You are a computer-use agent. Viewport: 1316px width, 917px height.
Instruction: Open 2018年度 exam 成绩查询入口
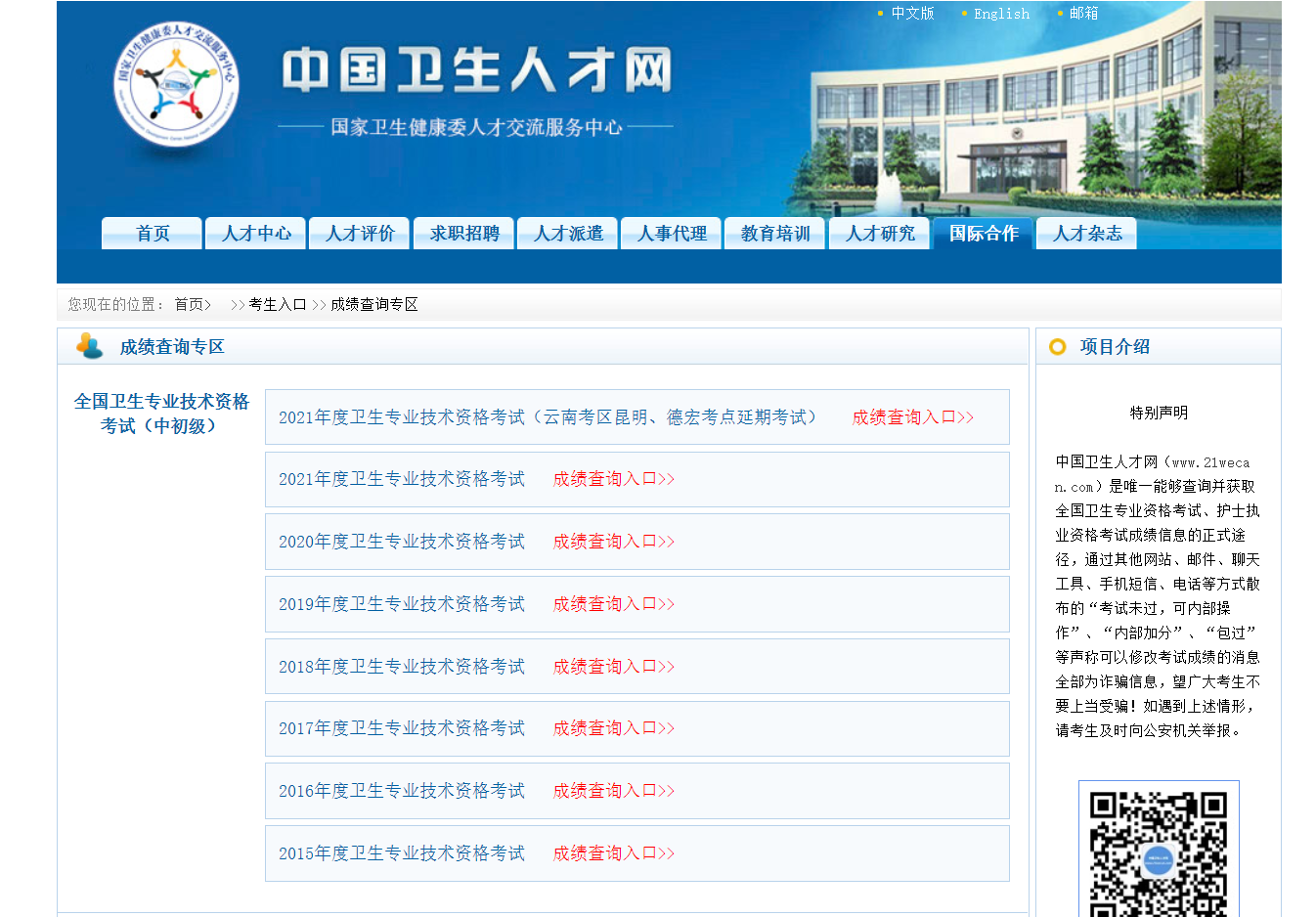point(614,667)
